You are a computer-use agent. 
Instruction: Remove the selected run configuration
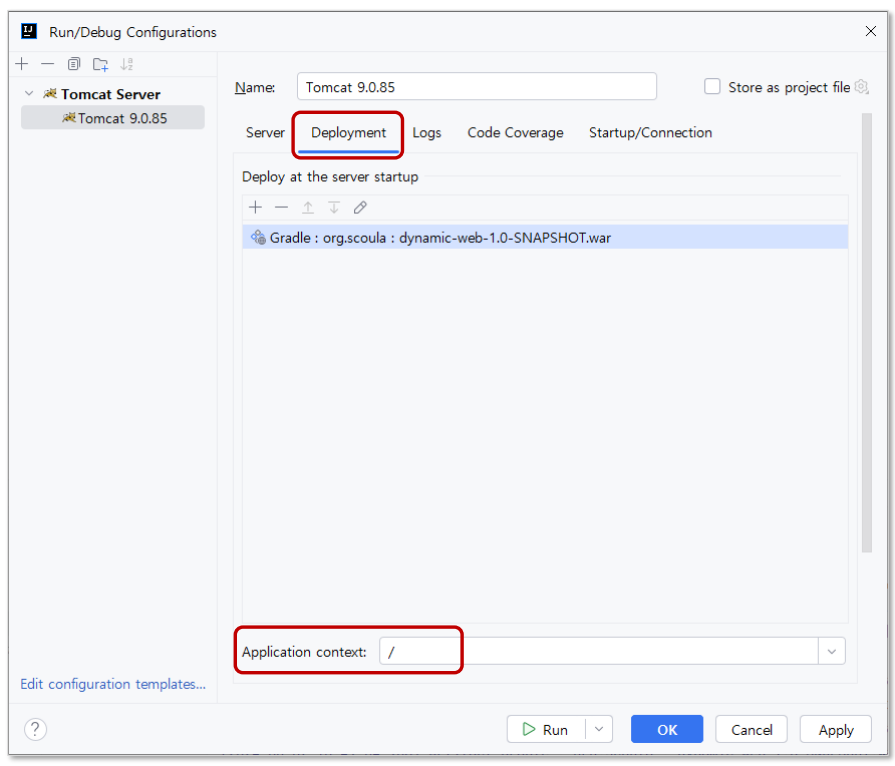coord(47,64)
